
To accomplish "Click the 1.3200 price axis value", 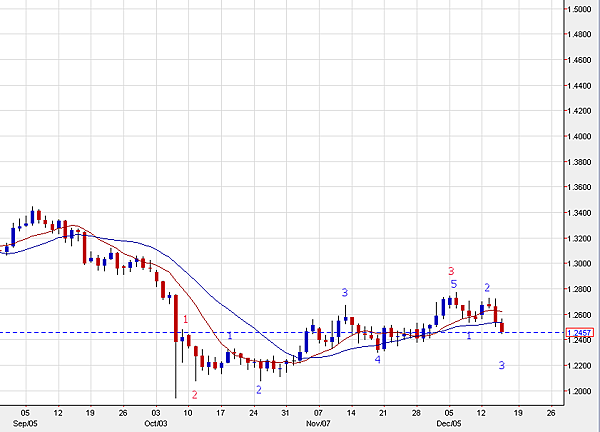I will pyautogui.click(x=579, y=238).
